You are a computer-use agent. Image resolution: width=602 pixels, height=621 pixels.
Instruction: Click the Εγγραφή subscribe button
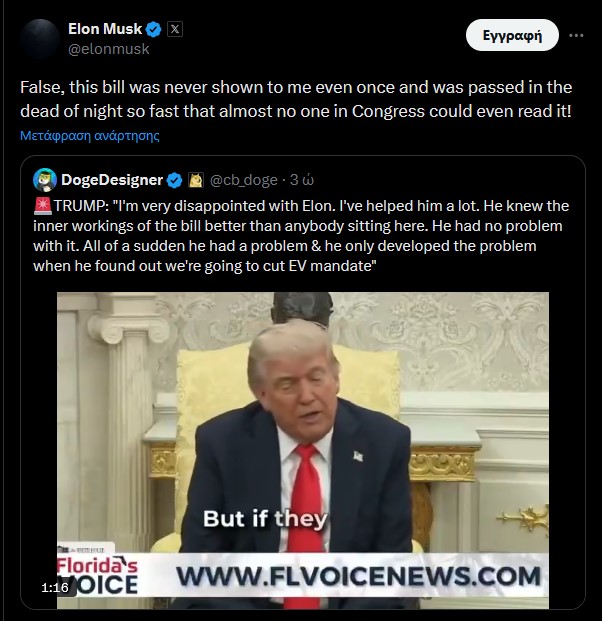tap(512, 35)
